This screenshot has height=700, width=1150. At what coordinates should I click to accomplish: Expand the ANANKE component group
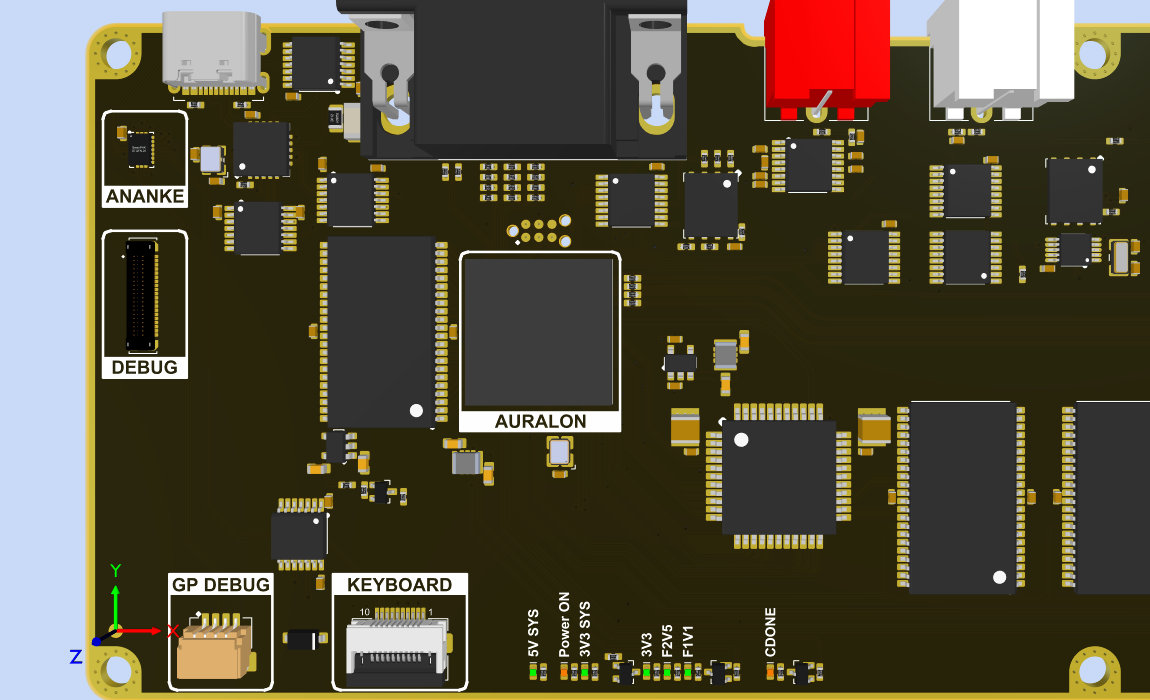tap(144, 160)
